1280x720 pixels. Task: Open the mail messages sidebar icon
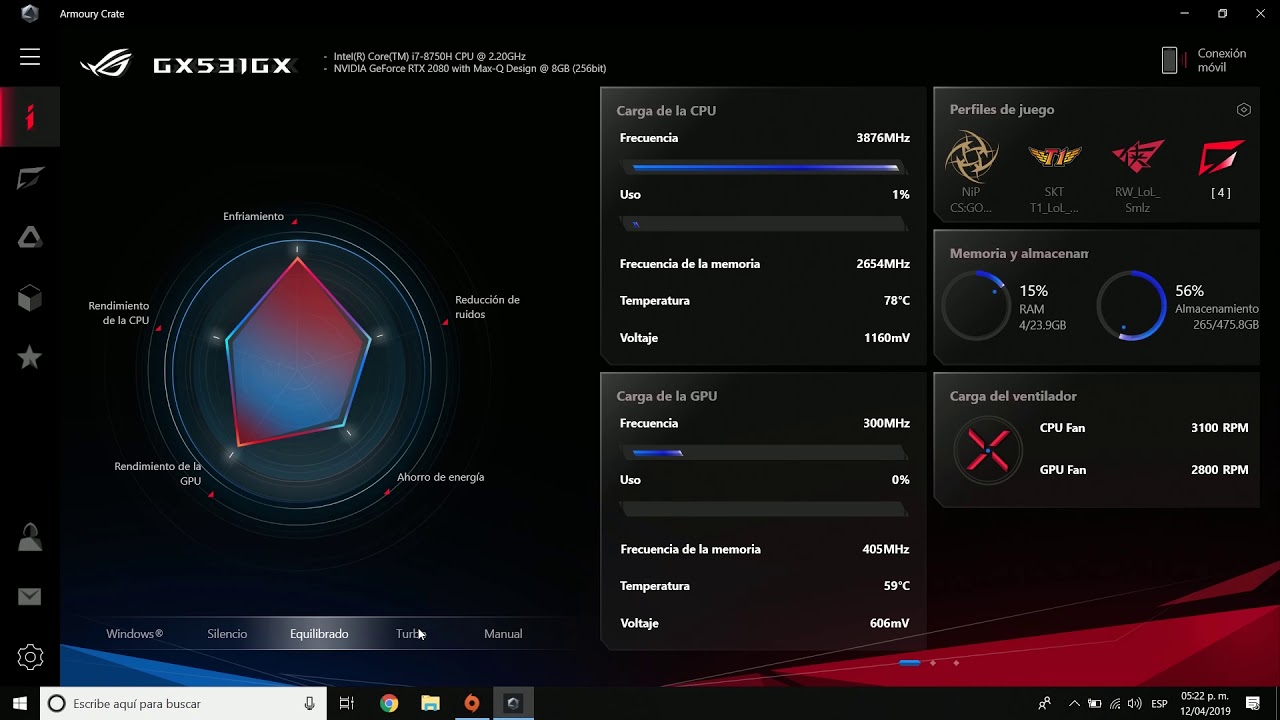coord(30,597)
